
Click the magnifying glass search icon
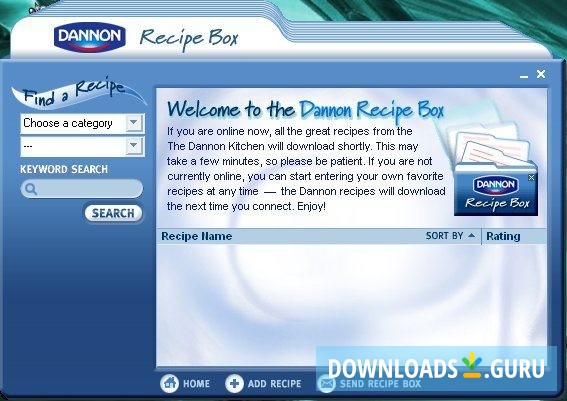(x=31, y=189)
